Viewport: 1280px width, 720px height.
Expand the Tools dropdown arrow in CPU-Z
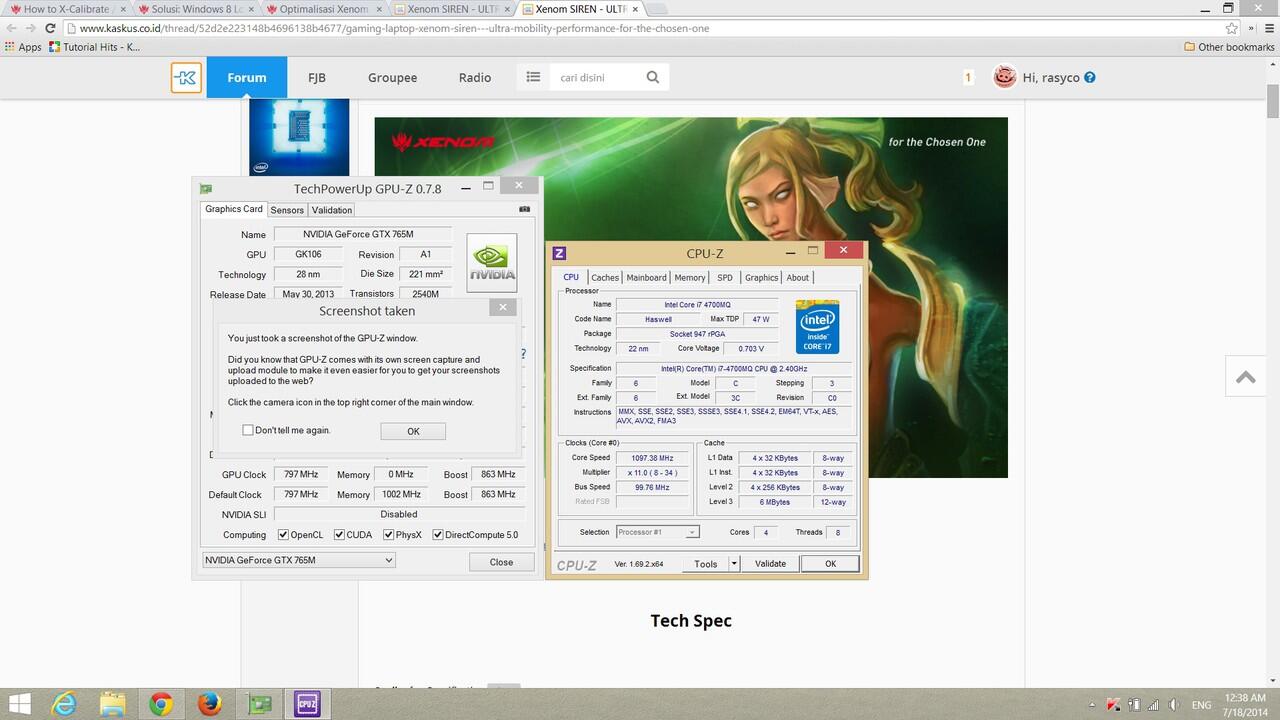734,564
